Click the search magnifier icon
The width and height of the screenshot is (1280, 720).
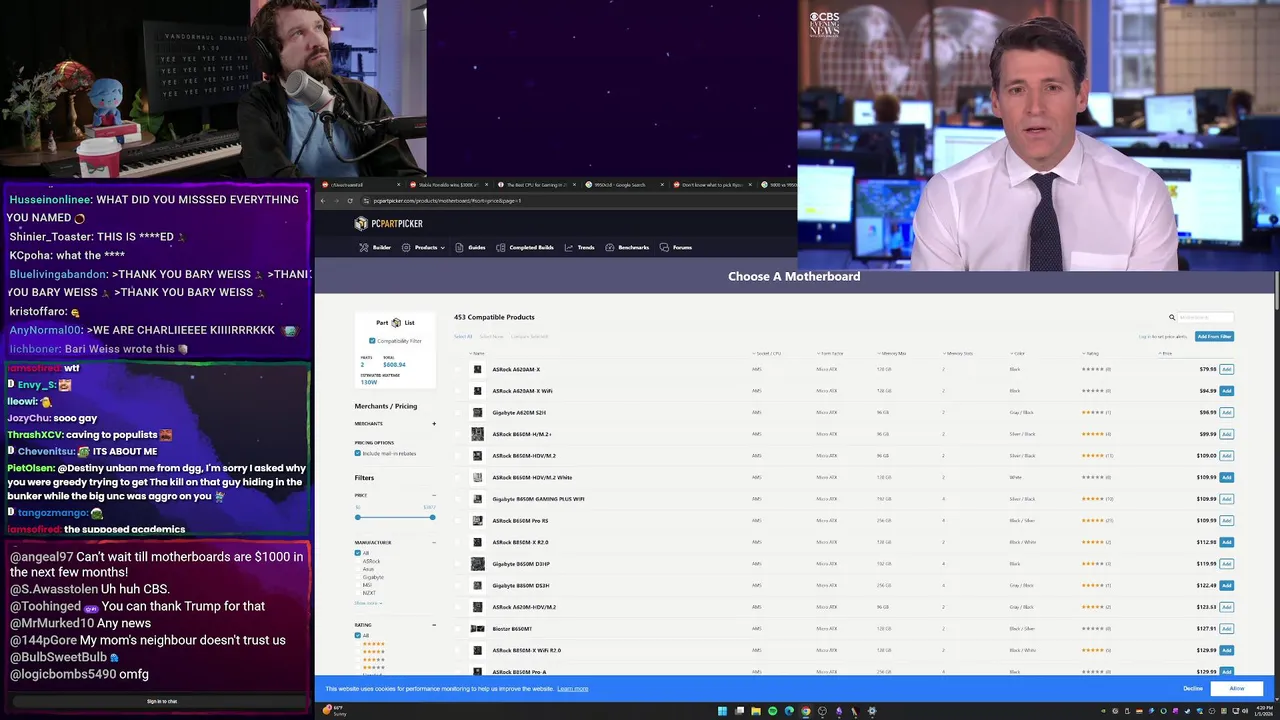[1172, 318]
